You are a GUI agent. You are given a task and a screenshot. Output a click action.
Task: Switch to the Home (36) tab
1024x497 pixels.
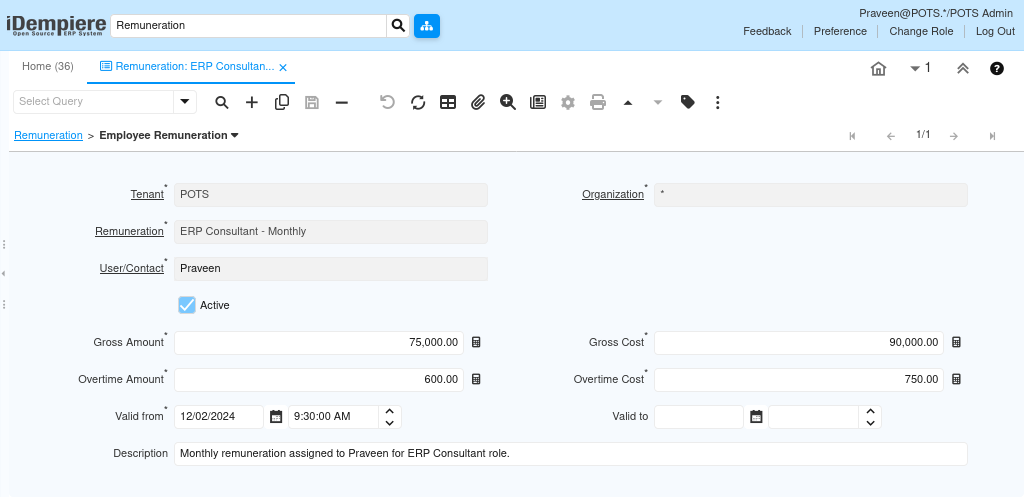coord(48,67)
